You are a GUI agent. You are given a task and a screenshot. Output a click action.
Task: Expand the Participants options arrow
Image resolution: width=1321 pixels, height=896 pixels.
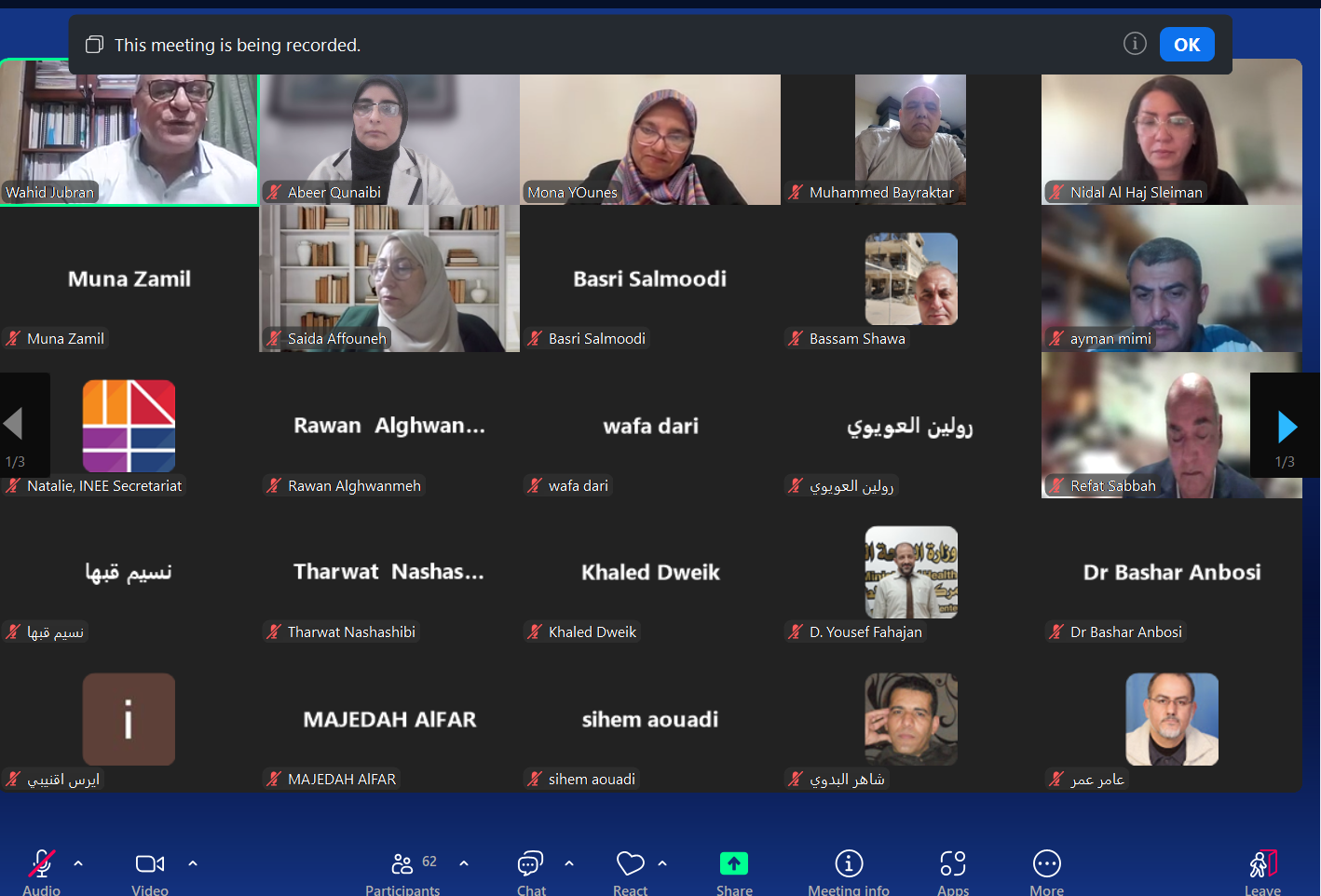pyautogui.click(x=464, y=863)
